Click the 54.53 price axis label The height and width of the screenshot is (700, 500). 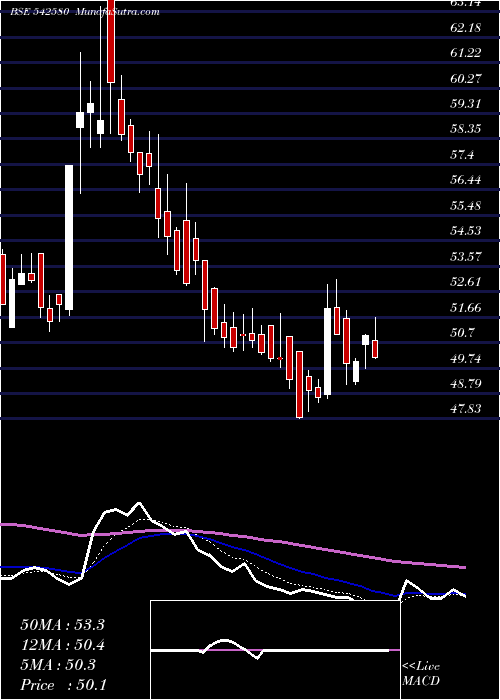click(466, 231)
